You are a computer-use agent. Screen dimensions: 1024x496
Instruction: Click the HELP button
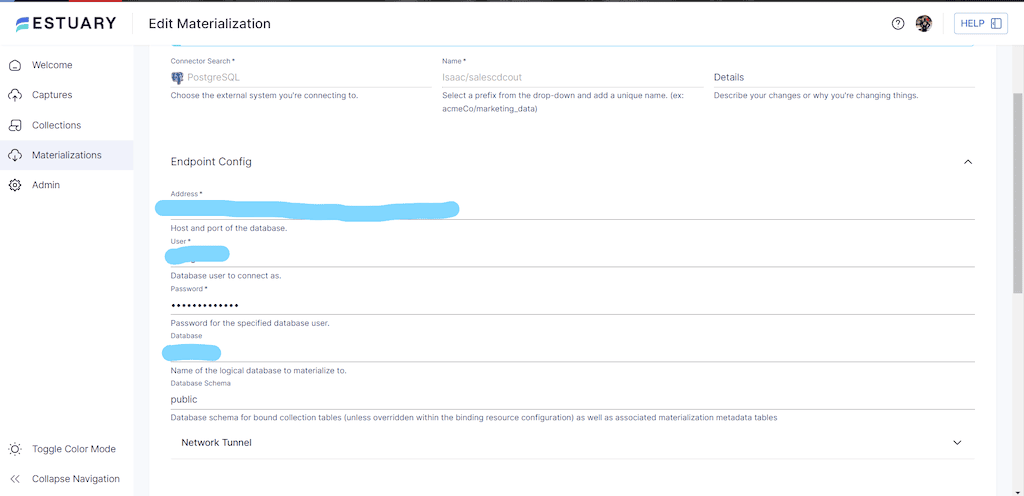pos(980,23)
